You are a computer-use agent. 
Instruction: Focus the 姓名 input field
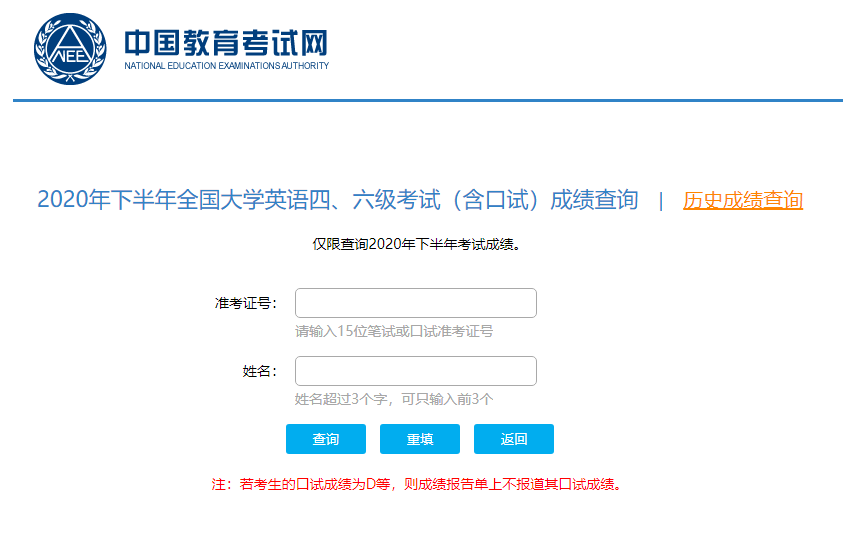pos(415,371)
